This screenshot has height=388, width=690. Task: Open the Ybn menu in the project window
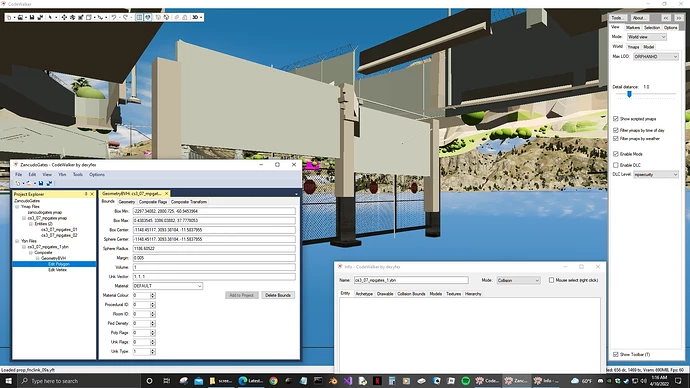coord(62,175)
